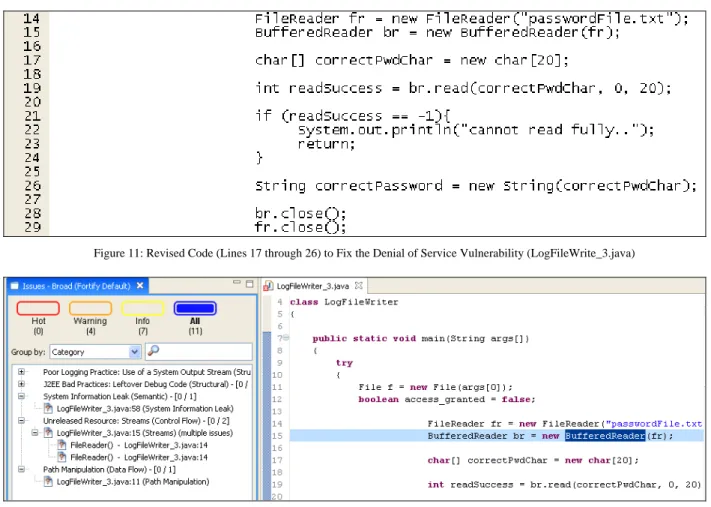Minimize the Issues panel

pos(237,283)
